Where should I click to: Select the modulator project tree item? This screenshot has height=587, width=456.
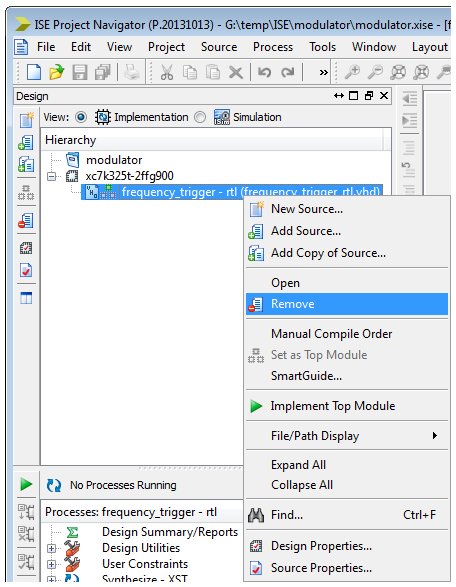(x=114, y=160)
